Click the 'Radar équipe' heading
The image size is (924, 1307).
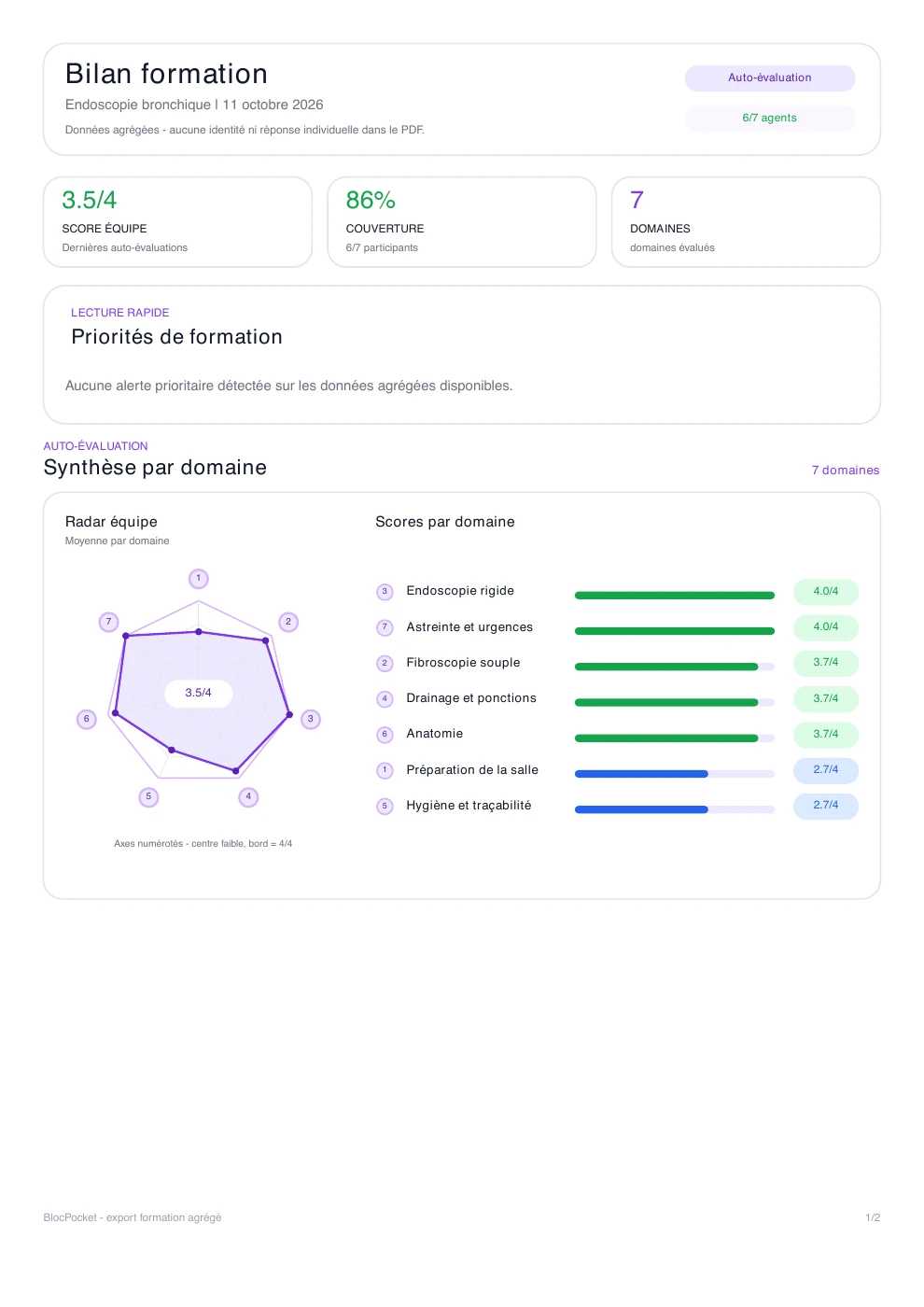point(111,522)
